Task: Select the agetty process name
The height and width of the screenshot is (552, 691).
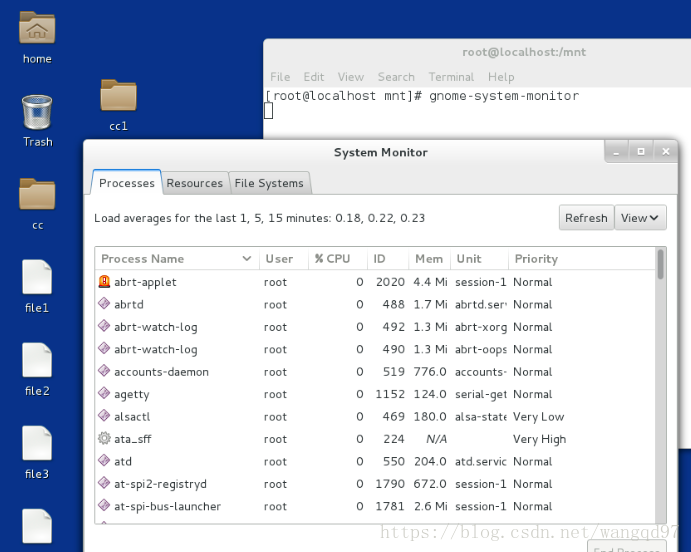Action: (132, 395)
